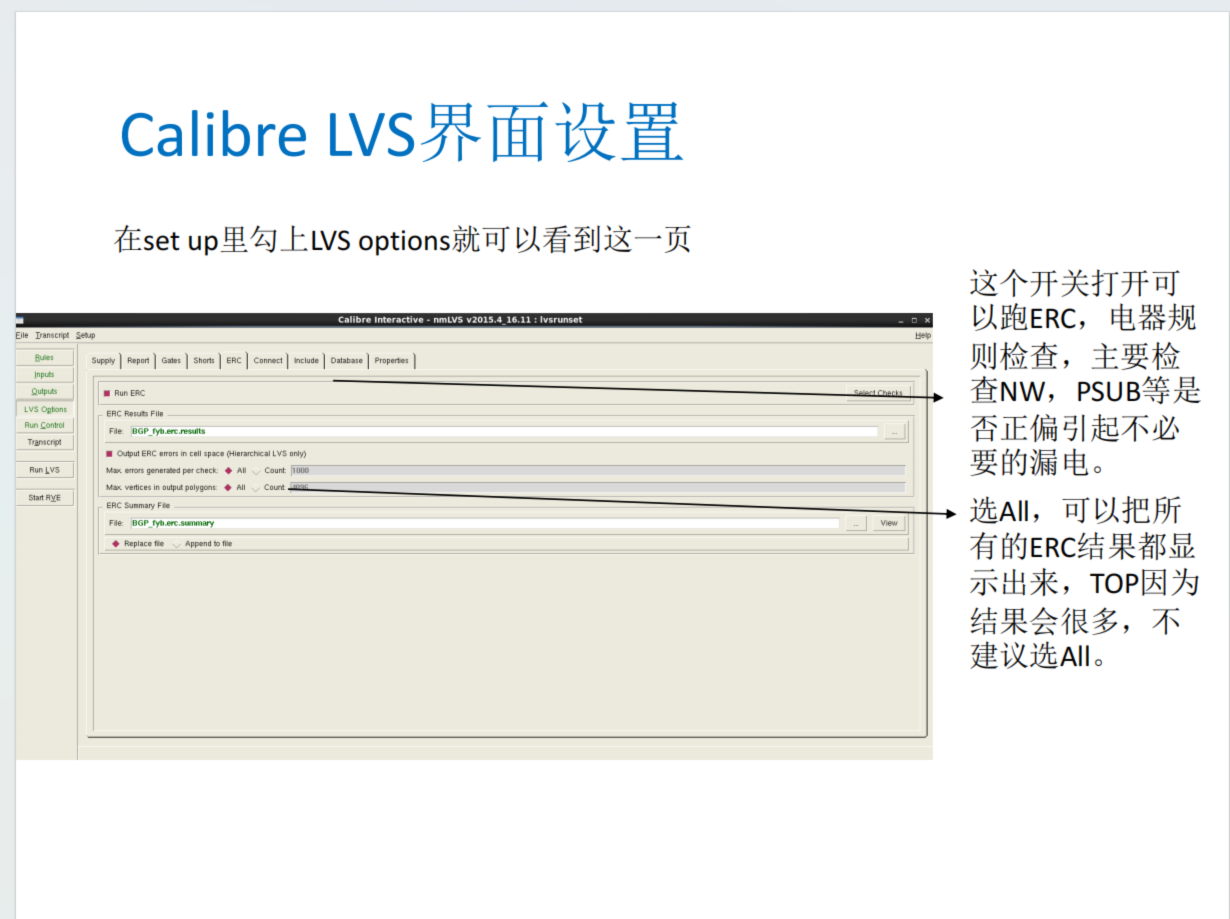Click the Run LVS button

(x=44, y=470)
